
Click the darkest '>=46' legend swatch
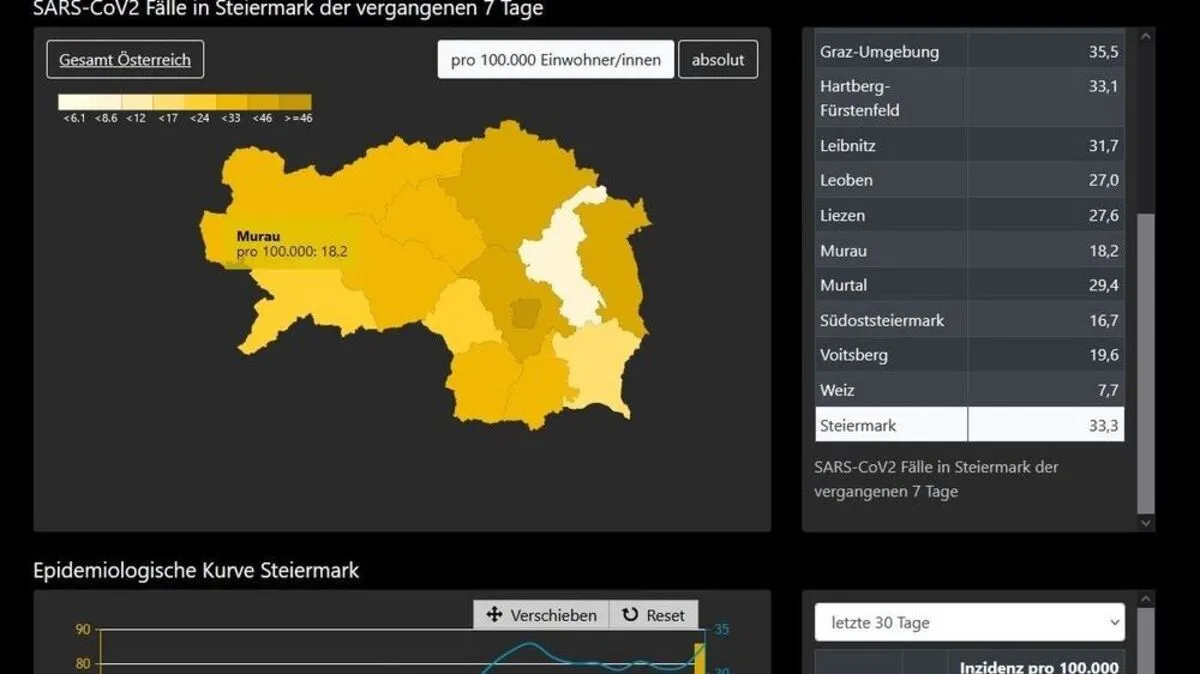[297, 102]
